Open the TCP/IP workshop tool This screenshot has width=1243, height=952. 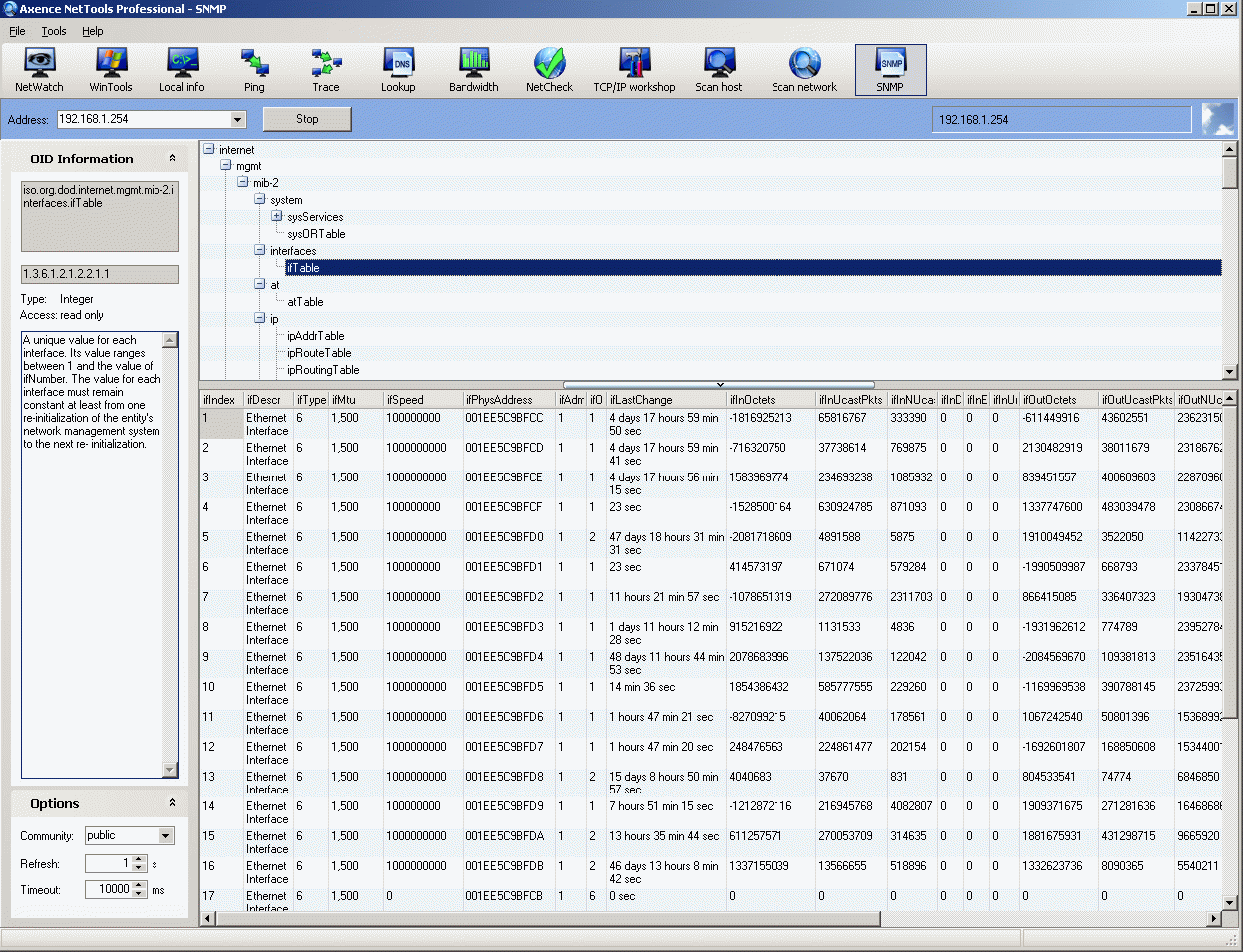(634, 70)
